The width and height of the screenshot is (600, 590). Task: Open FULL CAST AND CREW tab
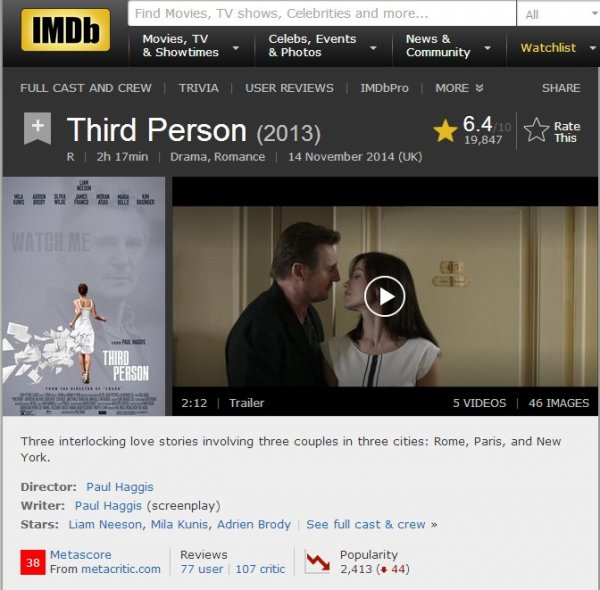(86, 88)
